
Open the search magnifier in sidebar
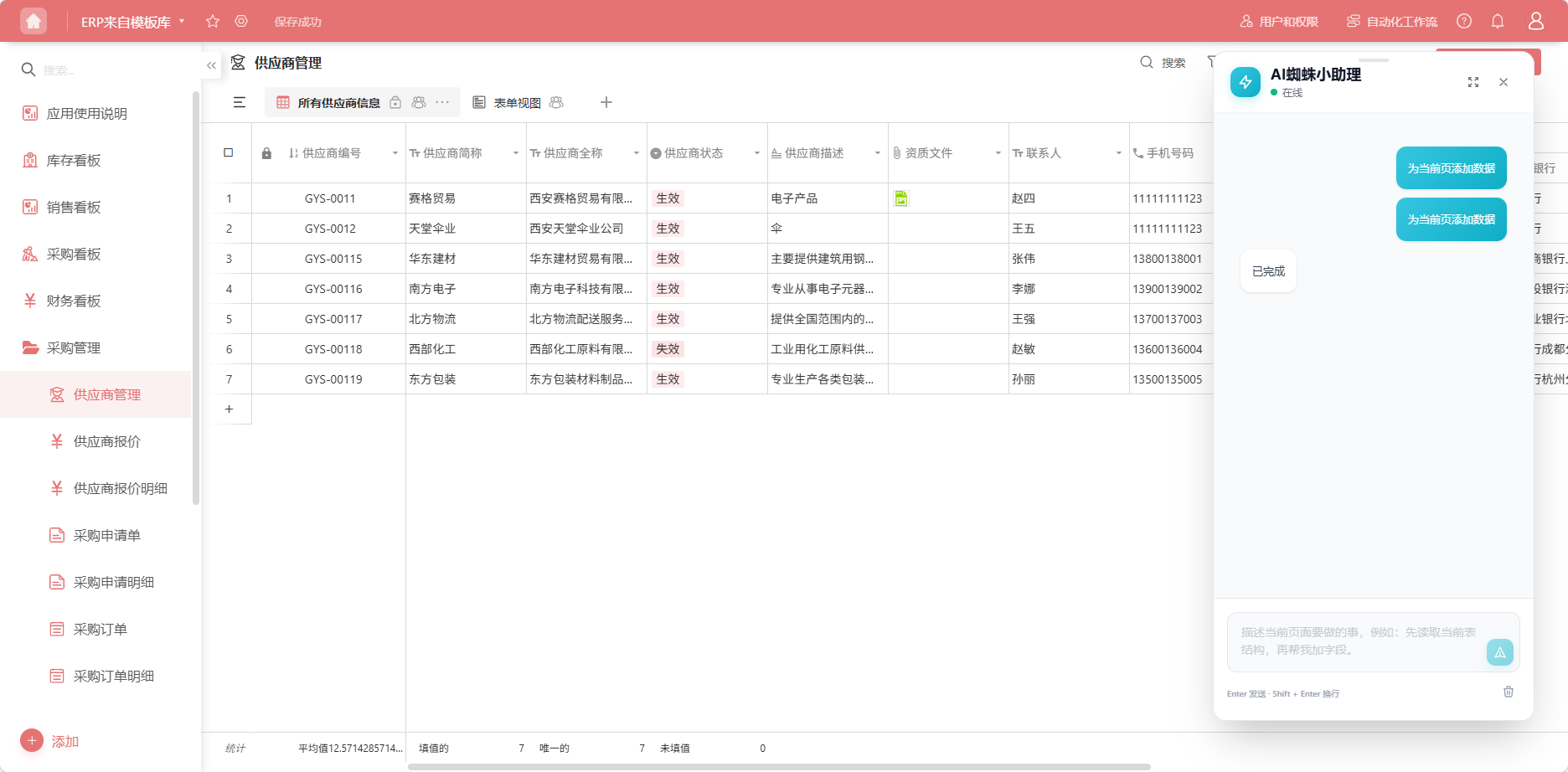(x=28, y=69)
